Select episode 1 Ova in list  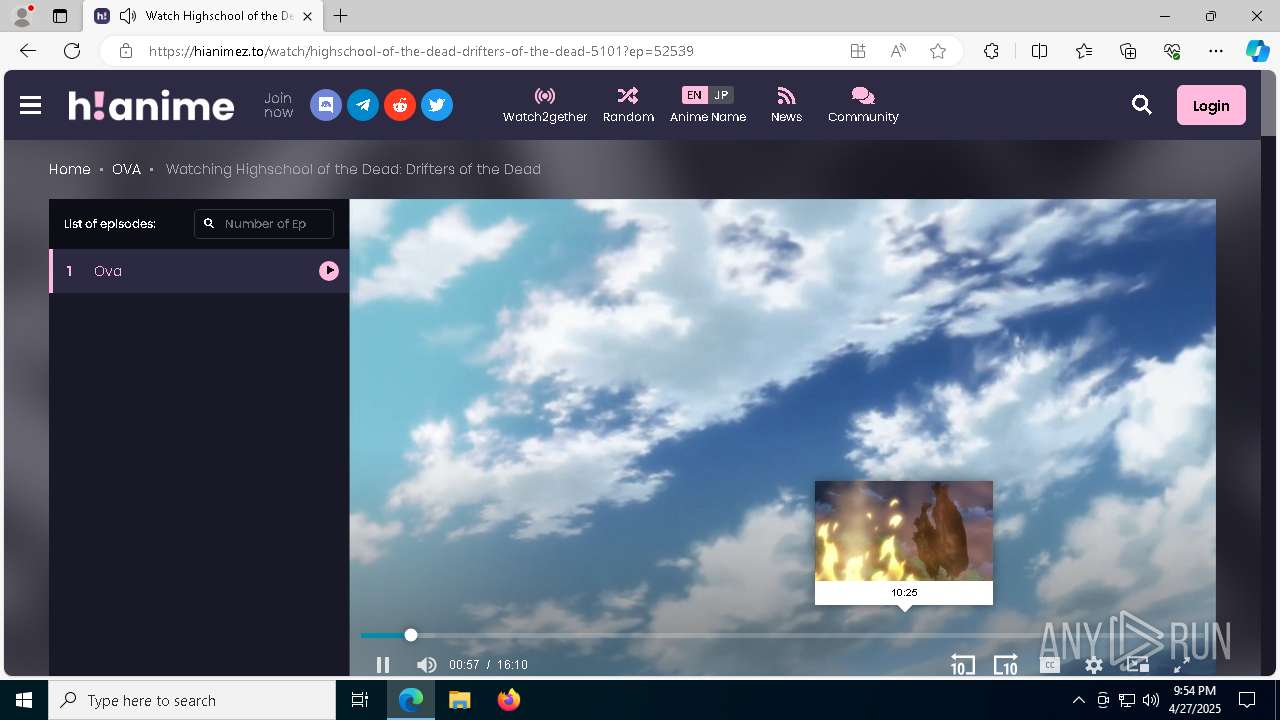tap(199, 271)
